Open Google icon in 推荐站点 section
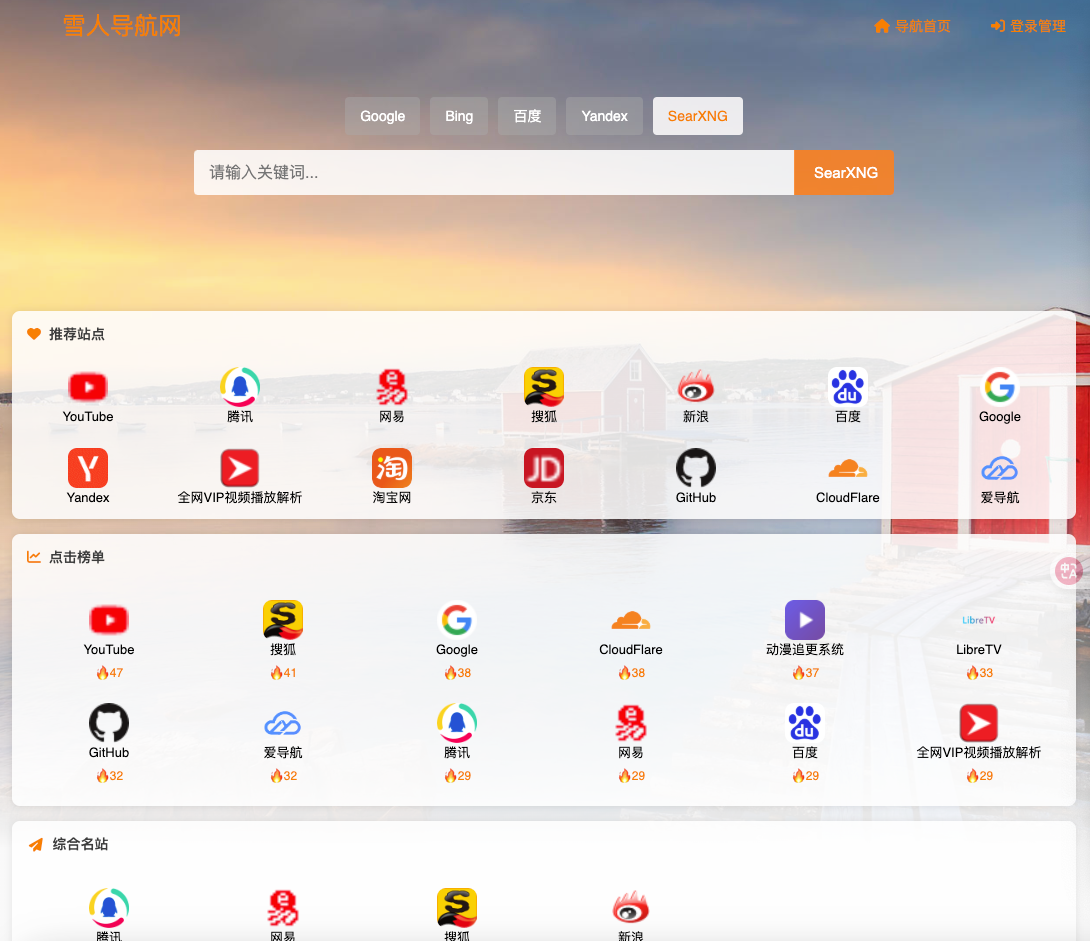 1000,387
